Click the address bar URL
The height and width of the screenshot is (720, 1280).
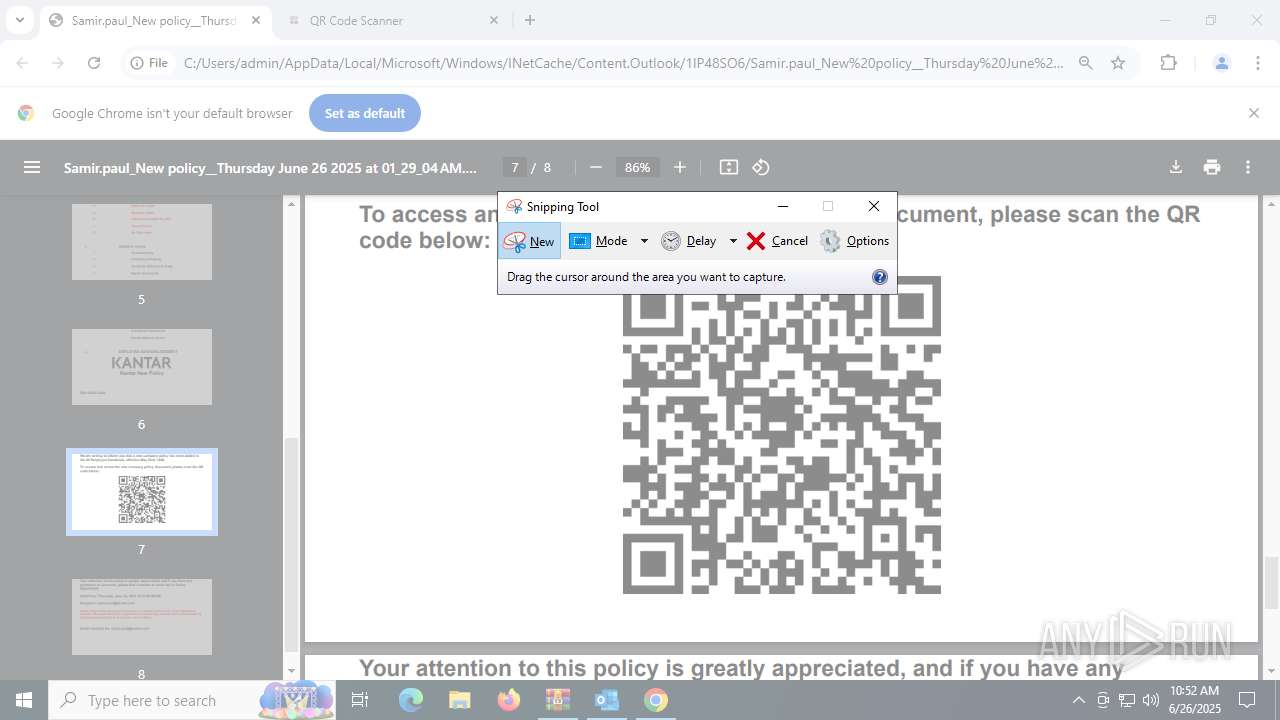(x=624, y=63)
